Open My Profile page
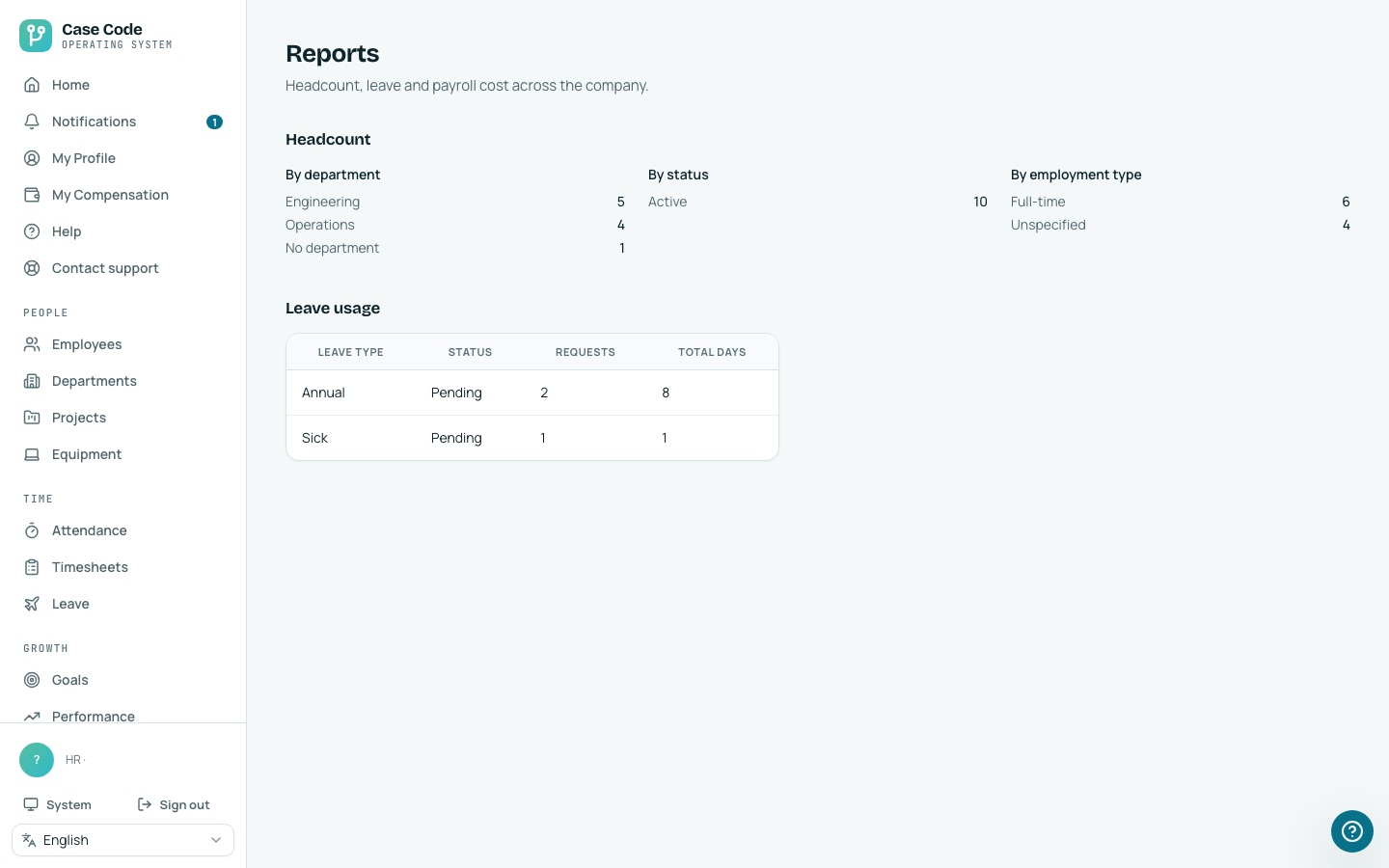This screenshot has height=868, width=1389. [123, 158]
